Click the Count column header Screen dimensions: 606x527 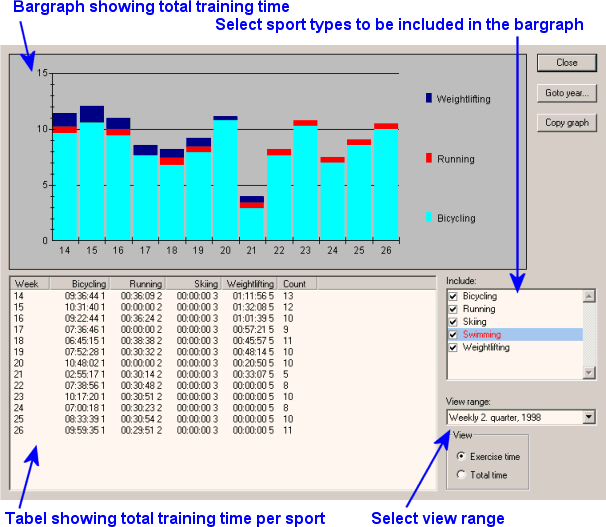[295, 284]
